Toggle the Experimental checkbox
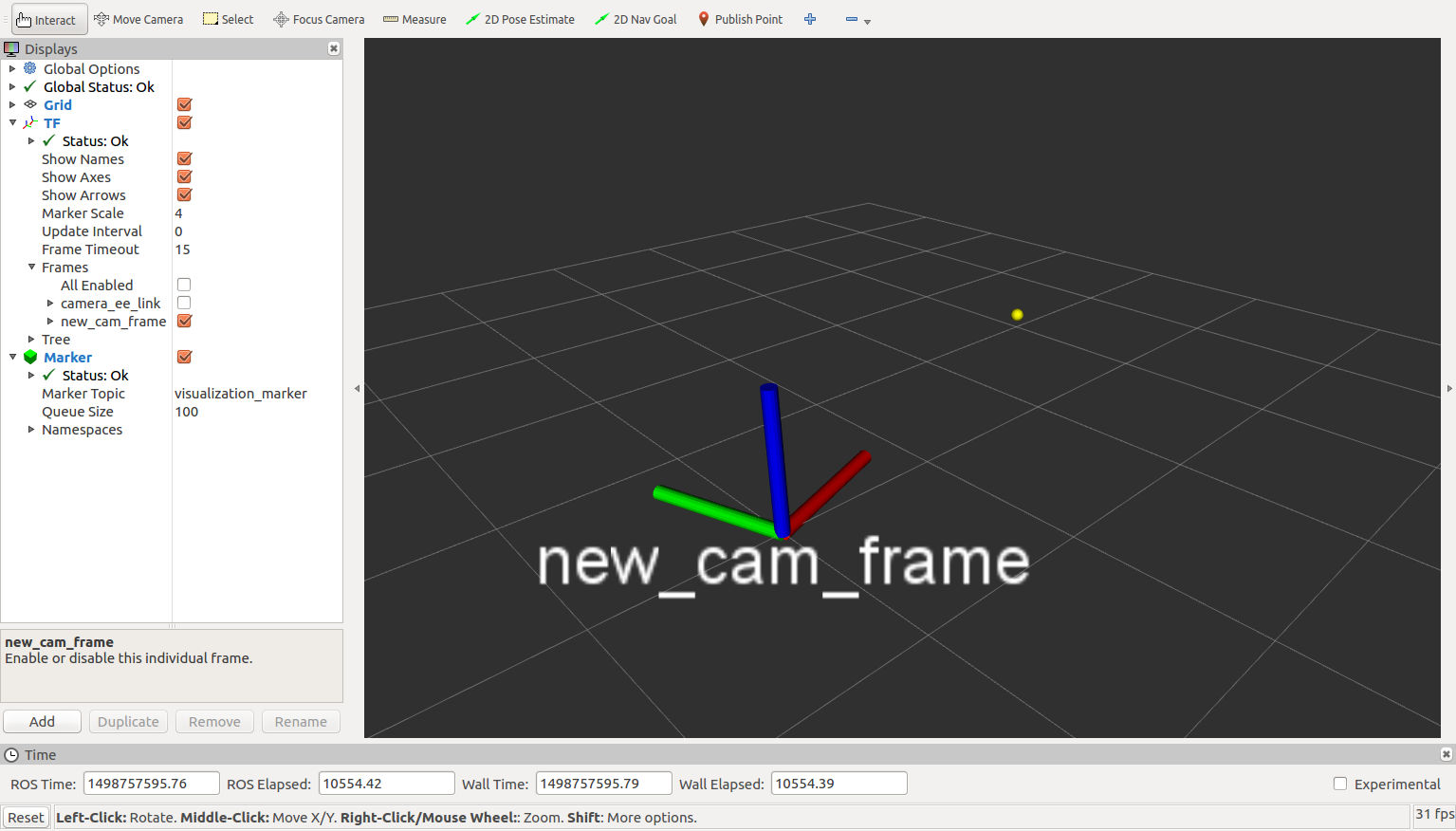This screenshot has width=1456, height=831. [x=1340, y=785]
